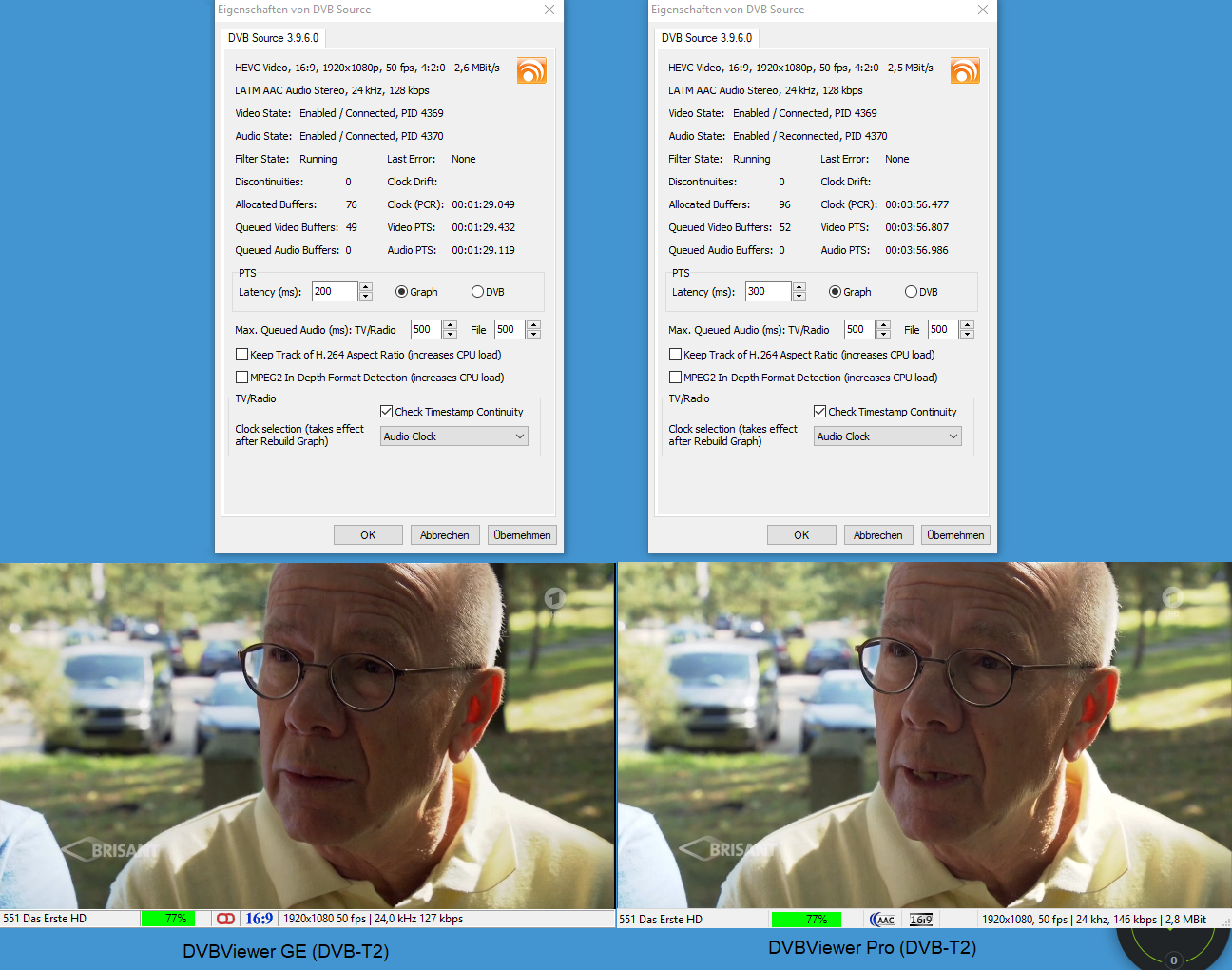The height and width of the screenshot is (970, 1232).
Task: Select the DVB radio button in the Latency 200 dialog
Action: [x=477, y=292]
